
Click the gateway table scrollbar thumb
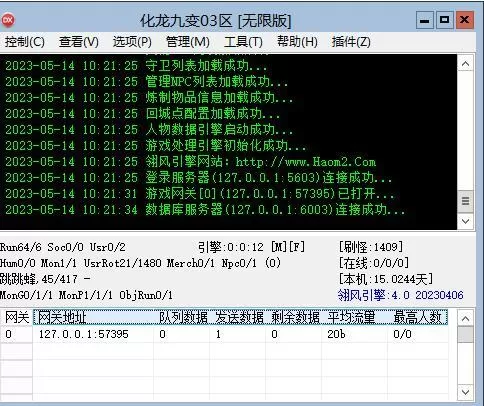(465, 334)
